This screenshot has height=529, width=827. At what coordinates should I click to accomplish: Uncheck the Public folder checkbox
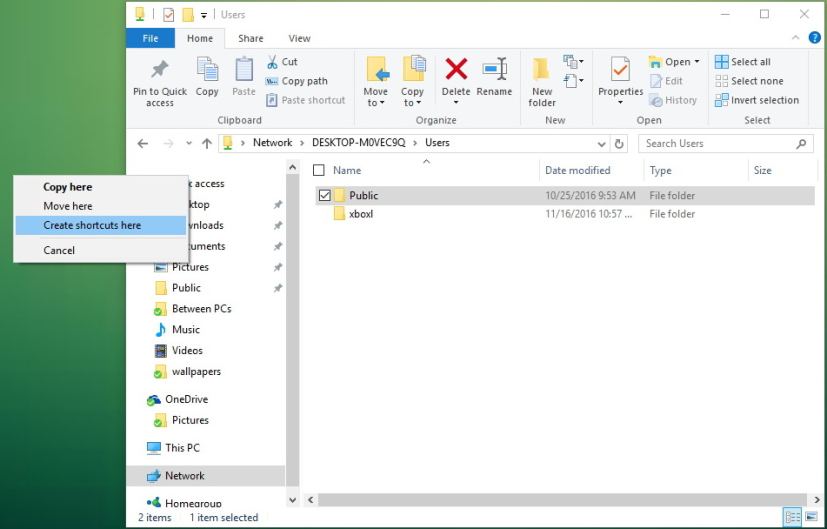pyautogui.click(x=324, y=195)
